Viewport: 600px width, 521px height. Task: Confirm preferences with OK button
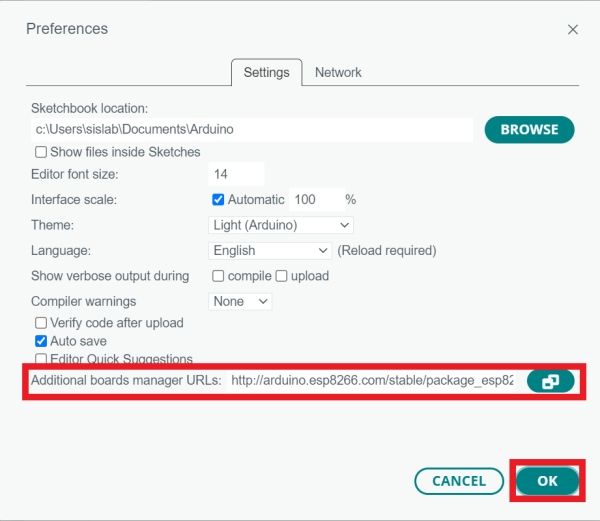pos(547,481)
